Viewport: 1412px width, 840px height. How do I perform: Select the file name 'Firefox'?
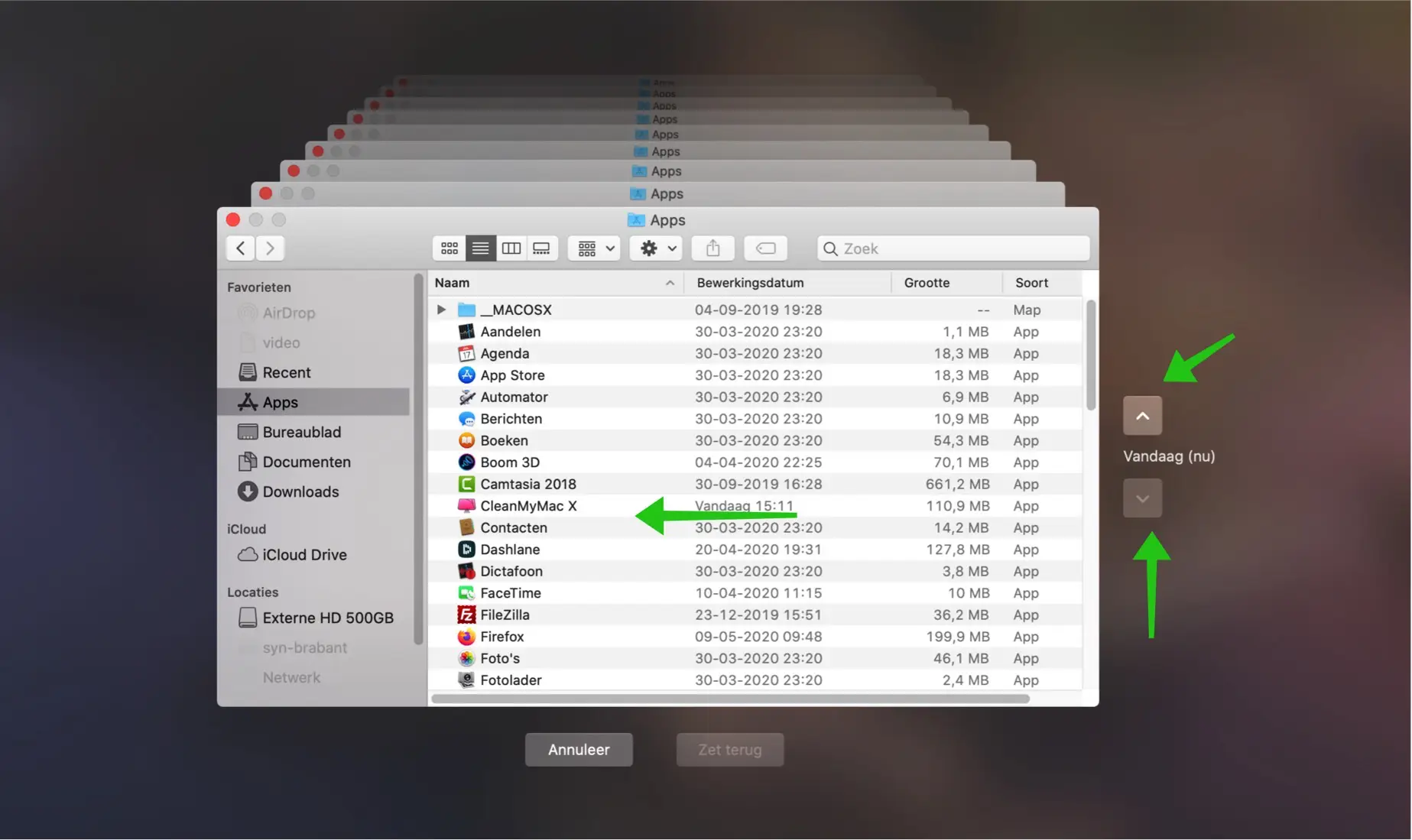pos(502,637)
